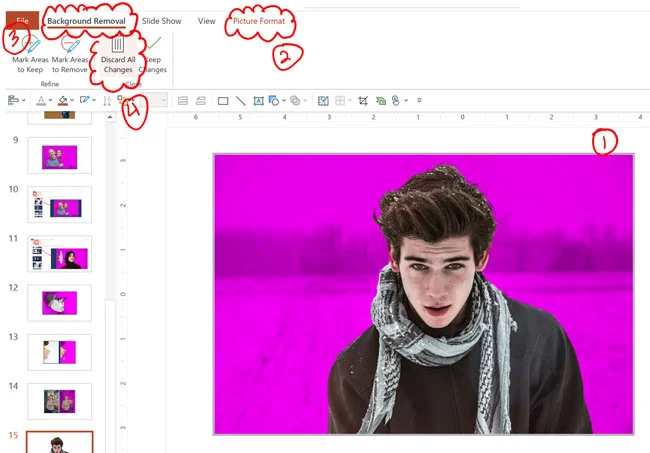Click the Shapes gallery icon
650x453 pixels.
(274, 101)
